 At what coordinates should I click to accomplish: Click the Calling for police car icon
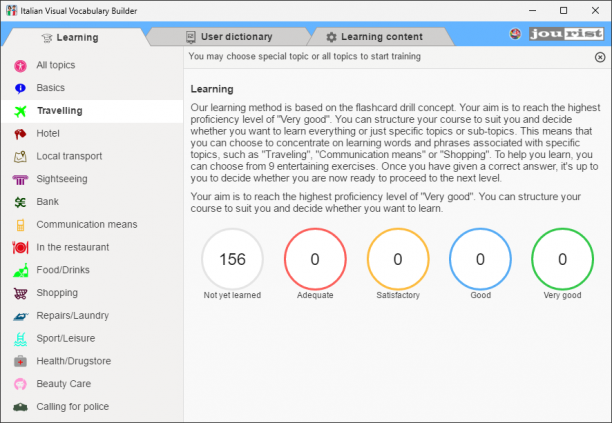[x=20, y=407]
